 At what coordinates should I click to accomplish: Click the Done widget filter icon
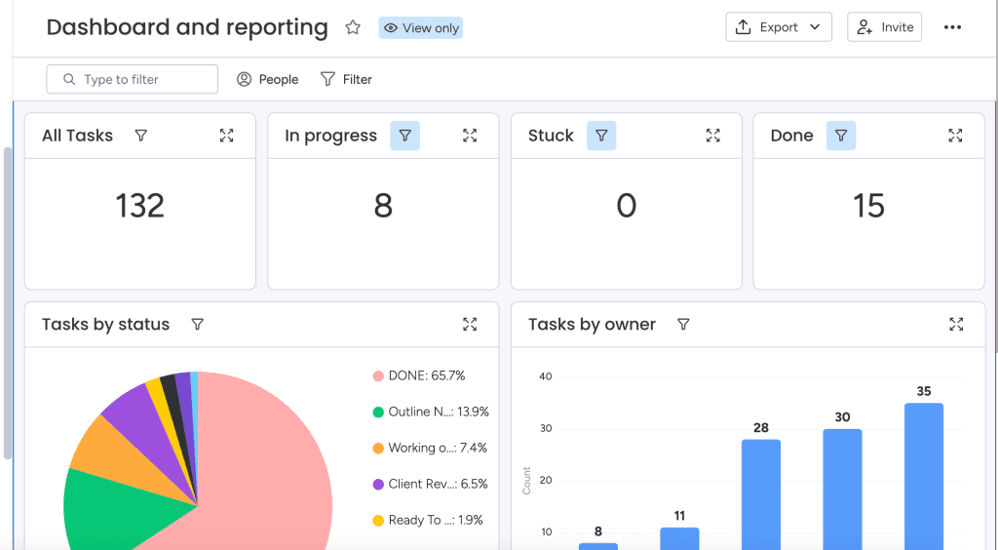[841, 136]
